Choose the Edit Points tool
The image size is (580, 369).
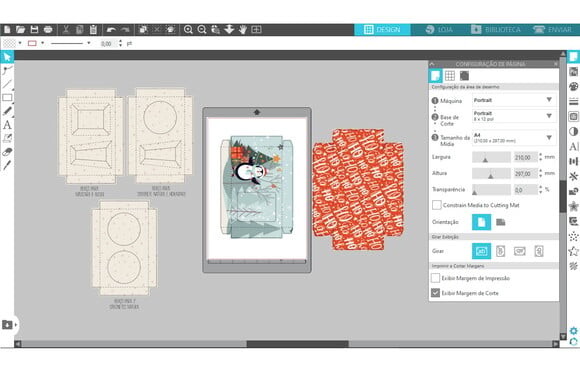click(7, 70)
